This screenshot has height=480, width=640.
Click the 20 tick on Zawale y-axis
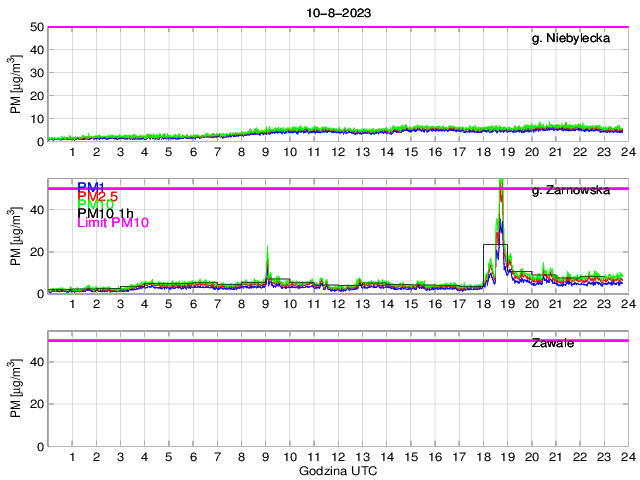coord(37,404)
